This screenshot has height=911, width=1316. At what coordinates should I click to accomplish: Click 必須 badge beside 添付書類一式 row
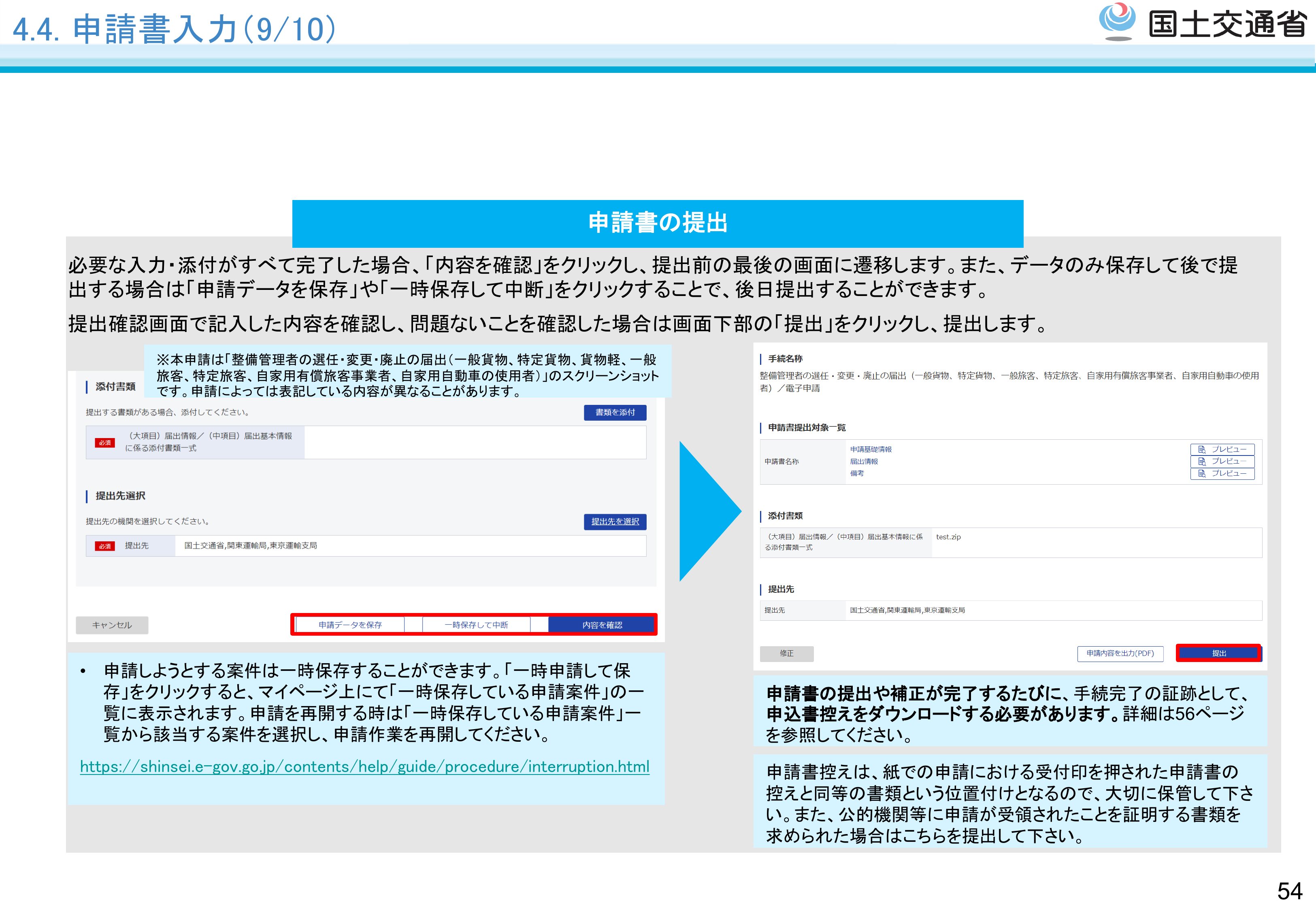(x=104, y=443)
